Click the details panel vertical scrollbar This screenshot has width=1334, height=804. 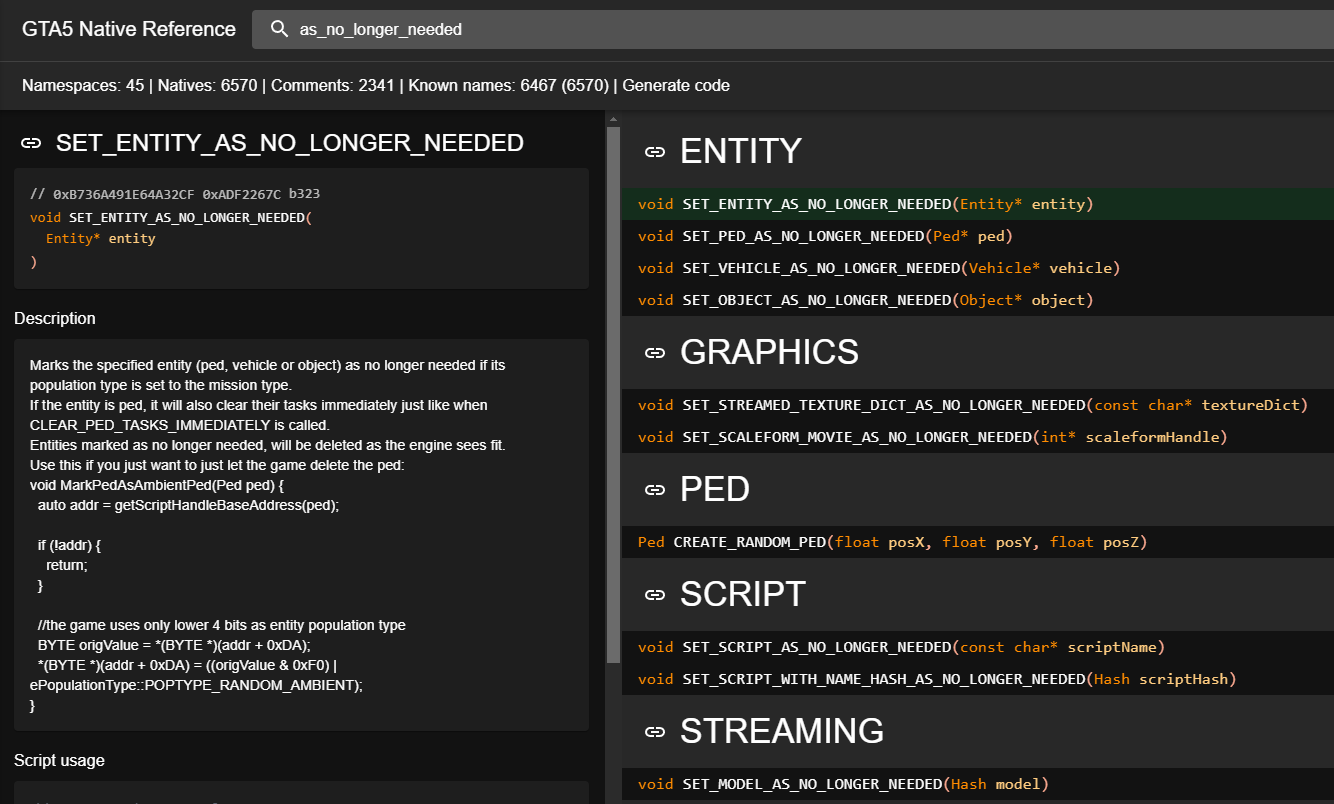tap(613, 395)
